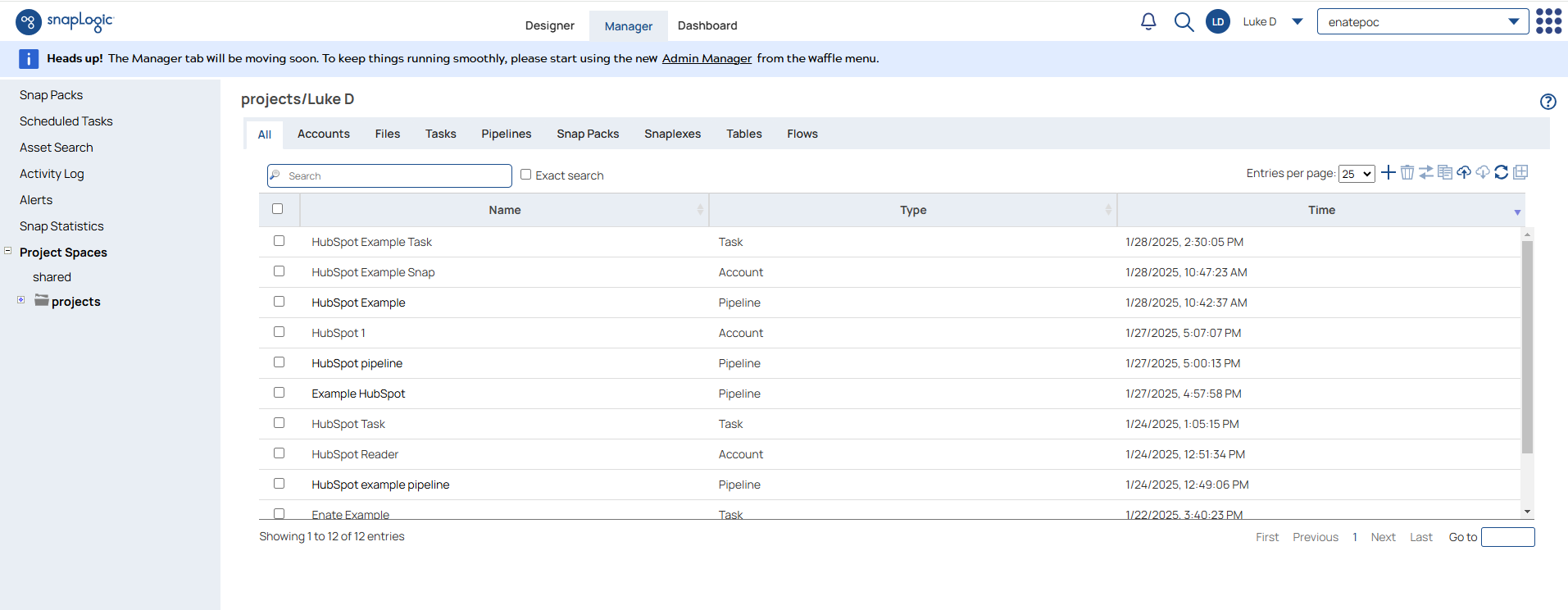Open the notifications bell
Image resolution: width=1568 pixels, height=610 pixels.
(x=1148, y=22)
